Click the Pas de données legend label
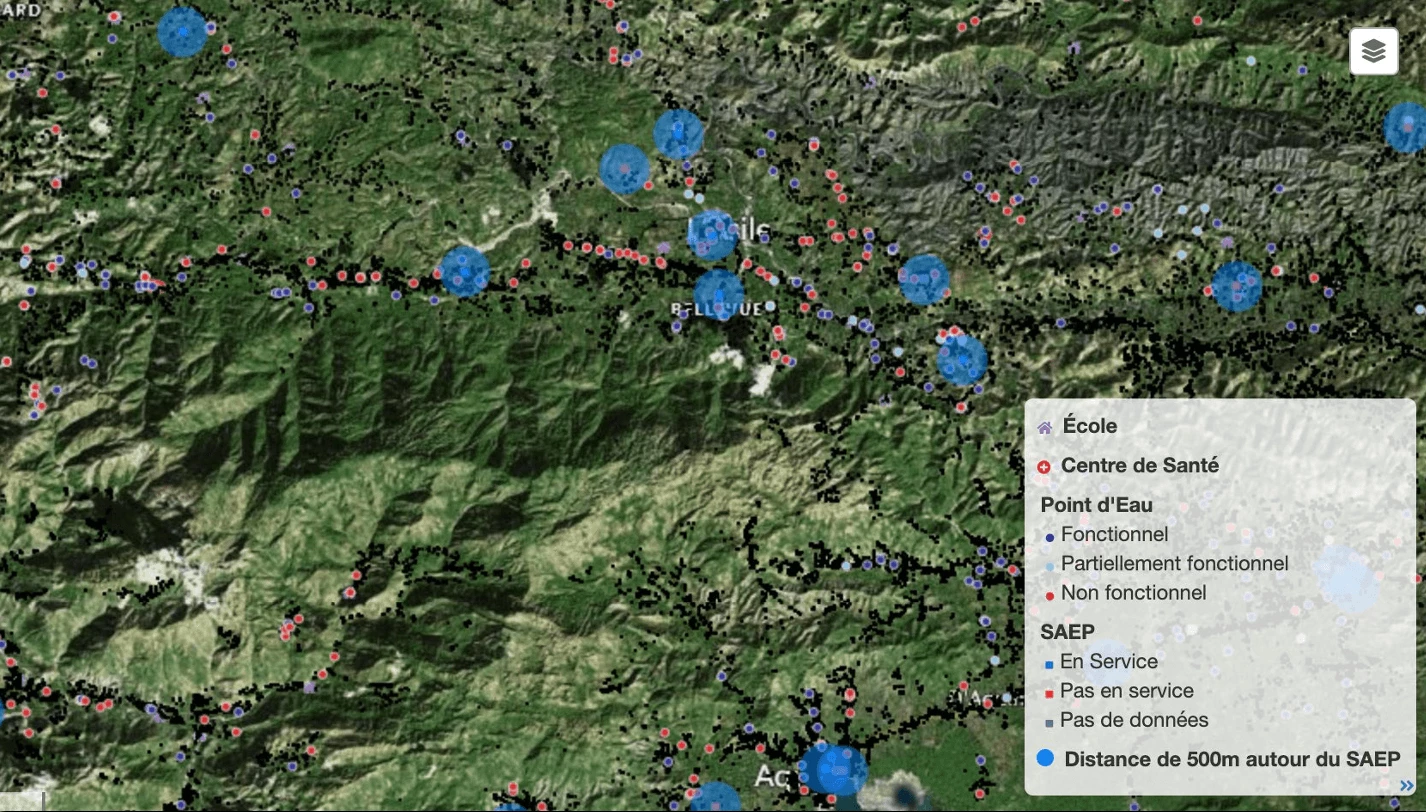Screen dimensions: 1426x812 (x=1134, y=719)
